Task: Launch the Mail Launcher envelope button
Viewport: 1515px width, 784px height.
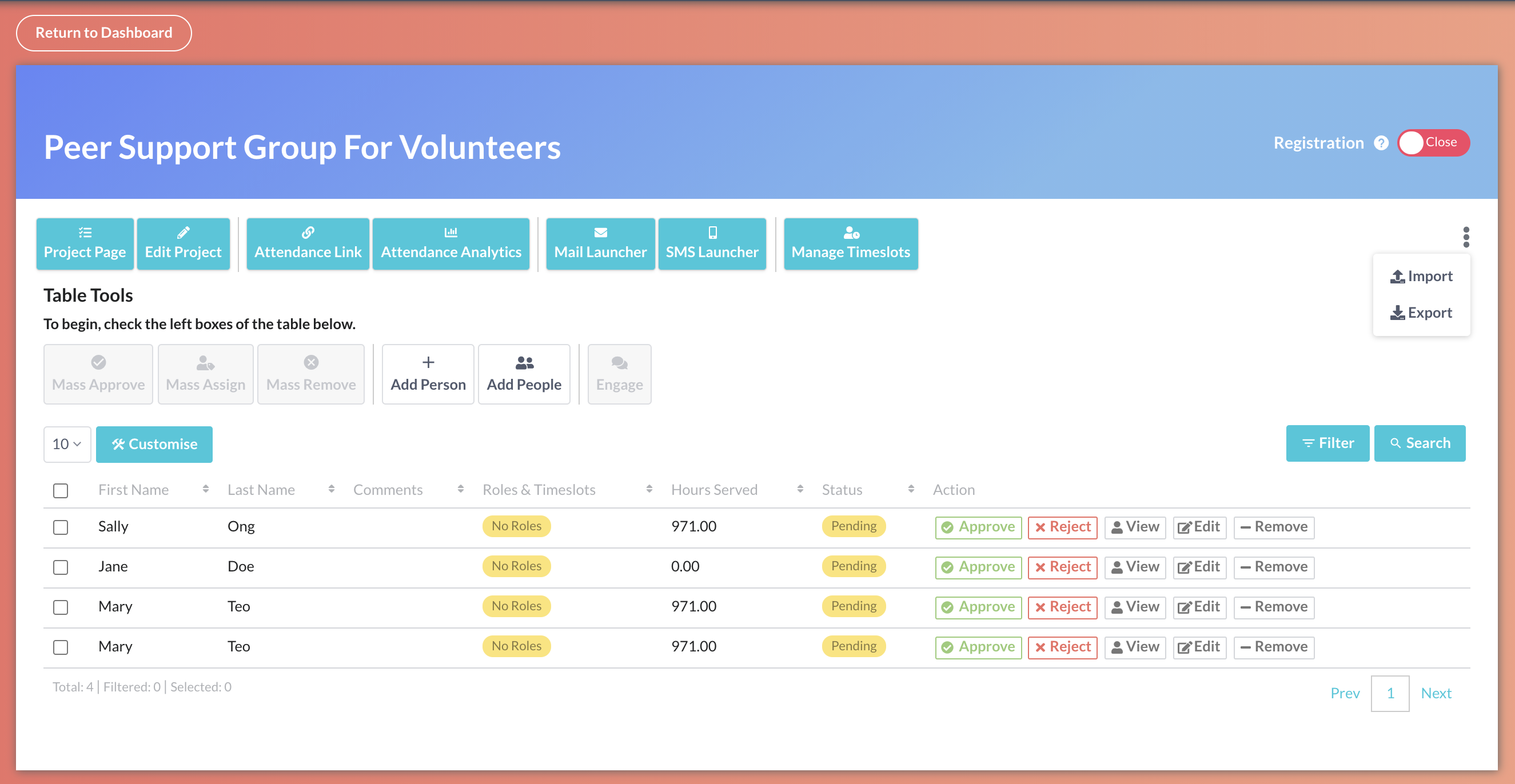Action: 600,244
